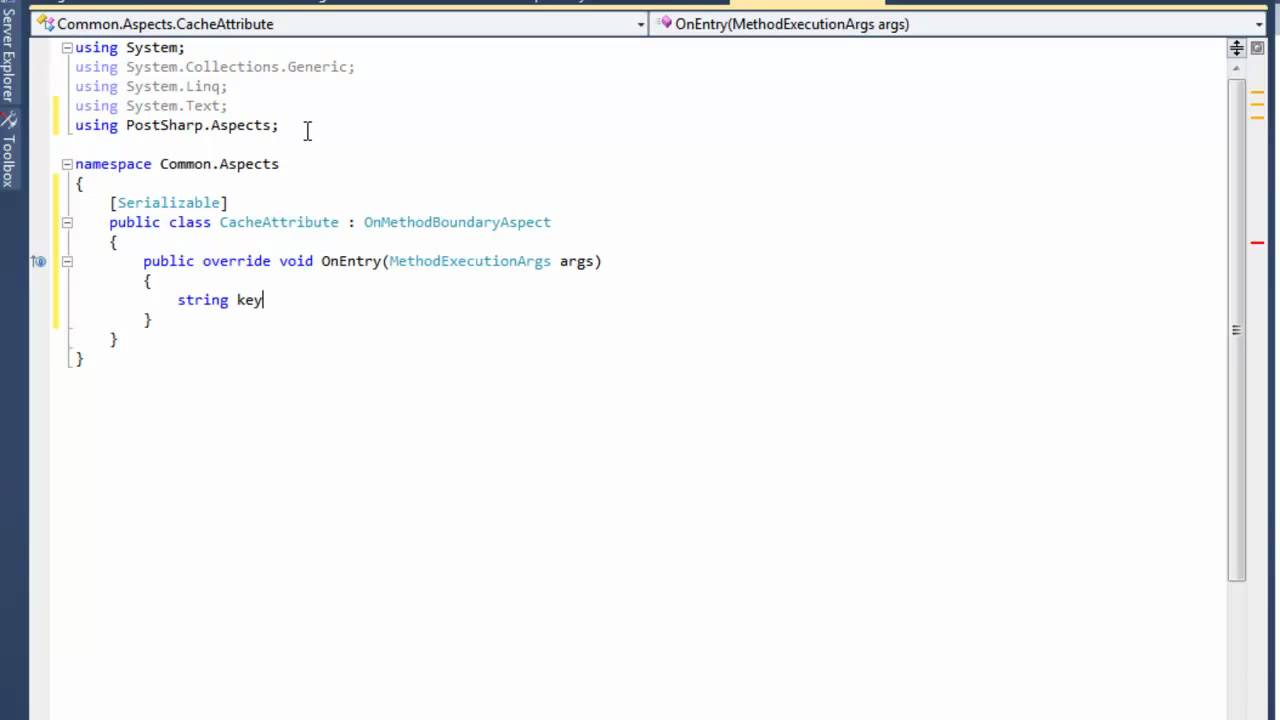Click 'System' in the first using line
This screenshot has width=1280, height=720.
[x=151, y=47]
